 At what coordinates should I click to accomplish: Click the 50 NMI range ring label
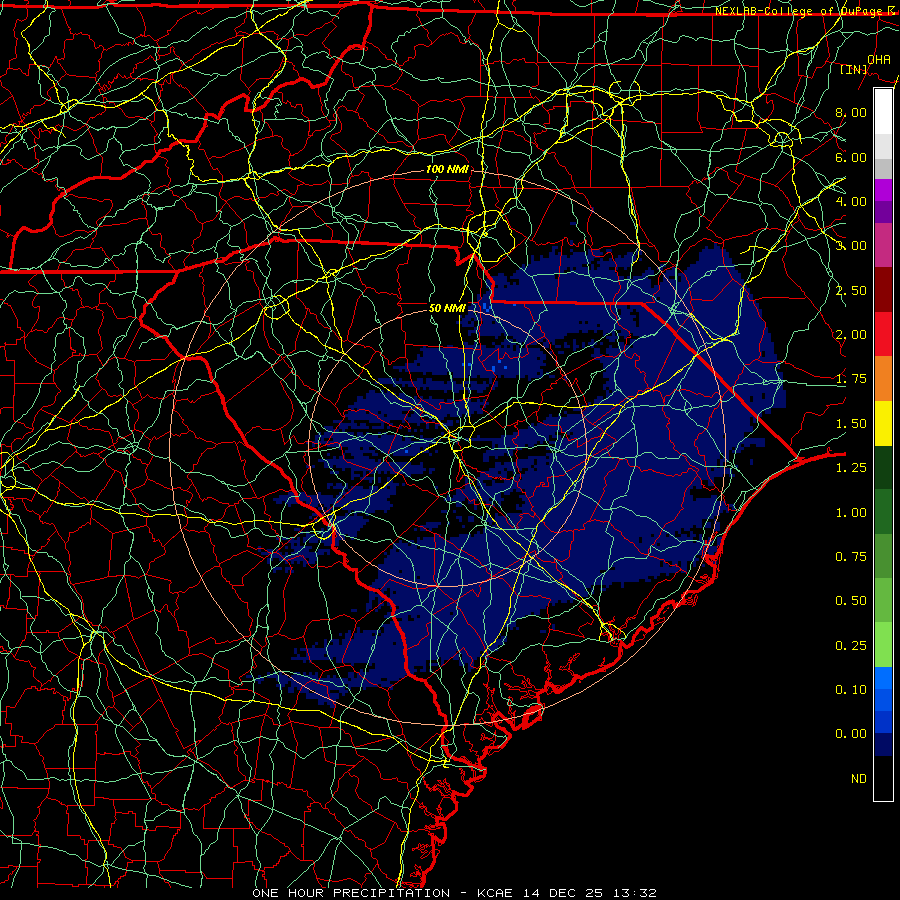(447, 308)
